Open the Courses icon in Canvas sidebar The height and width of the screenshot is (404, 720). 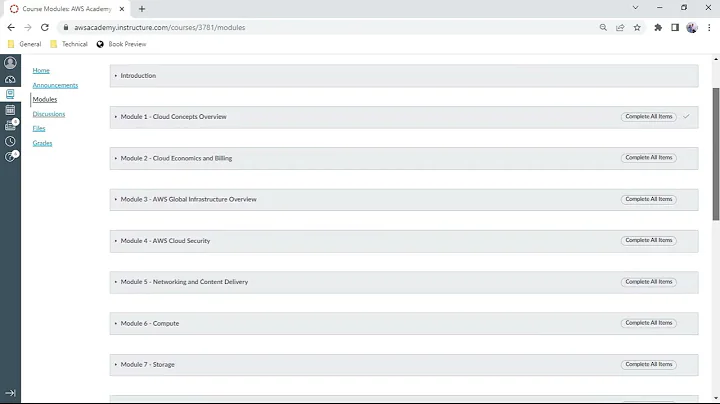point(10,94)
